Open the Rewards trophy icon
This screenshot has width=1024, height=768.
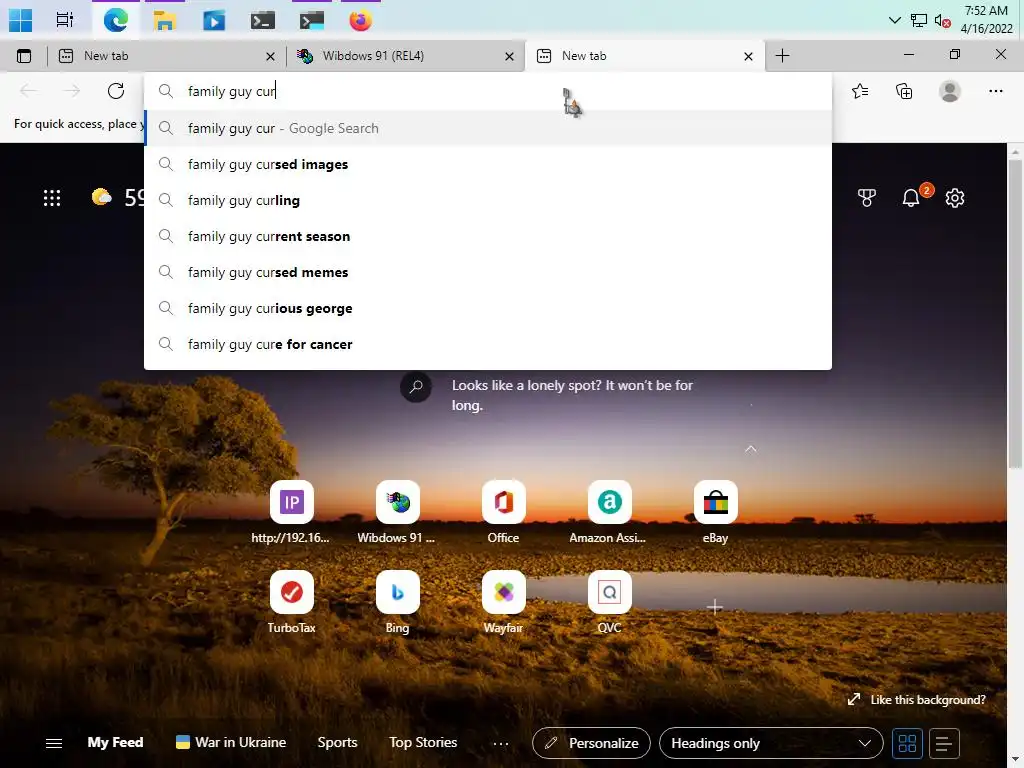[867, 198]
